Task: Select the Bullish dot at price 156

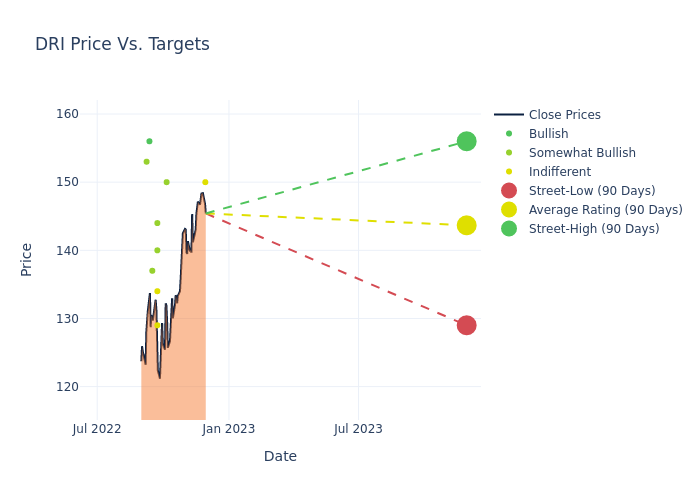Action: (149, 141)
